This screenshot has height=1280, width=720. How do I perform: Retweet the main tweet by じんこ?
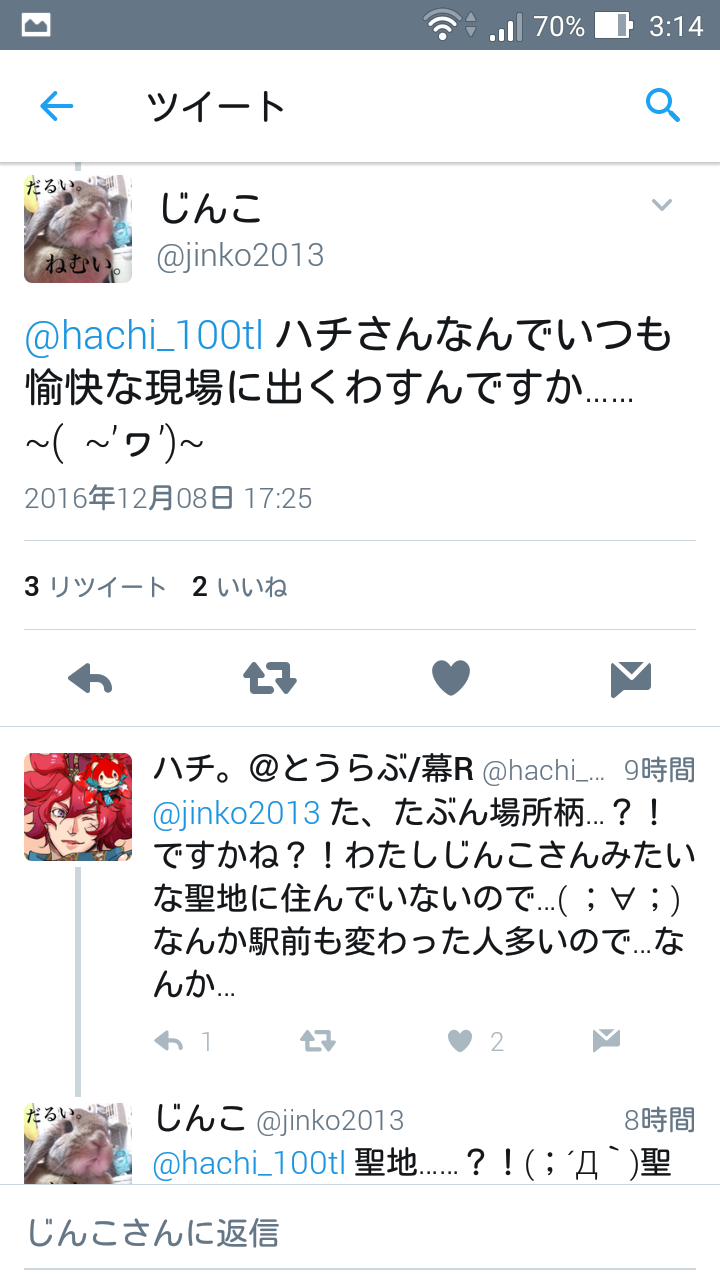(x=270, y=679)
